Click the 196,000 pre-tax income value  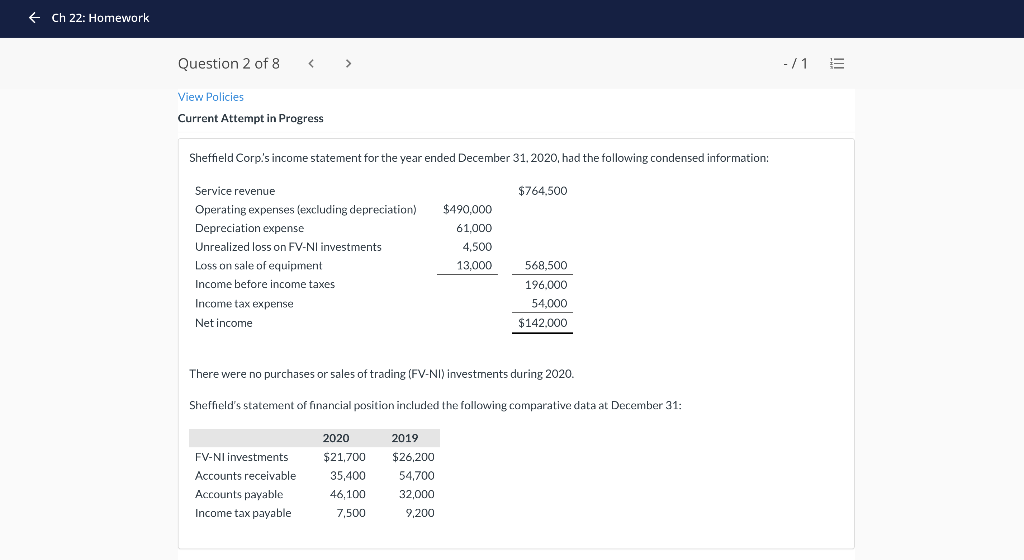tap(546, 285)
